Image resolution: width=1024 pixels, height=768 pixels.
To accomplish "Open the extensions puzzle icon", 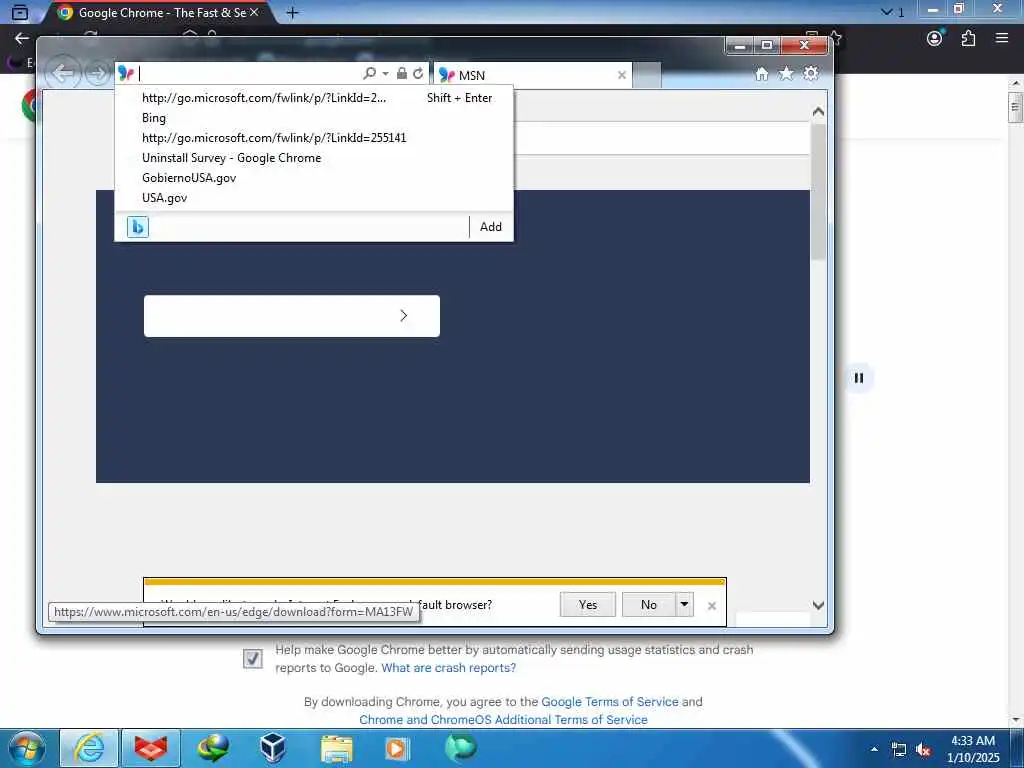I will point(968,38).
